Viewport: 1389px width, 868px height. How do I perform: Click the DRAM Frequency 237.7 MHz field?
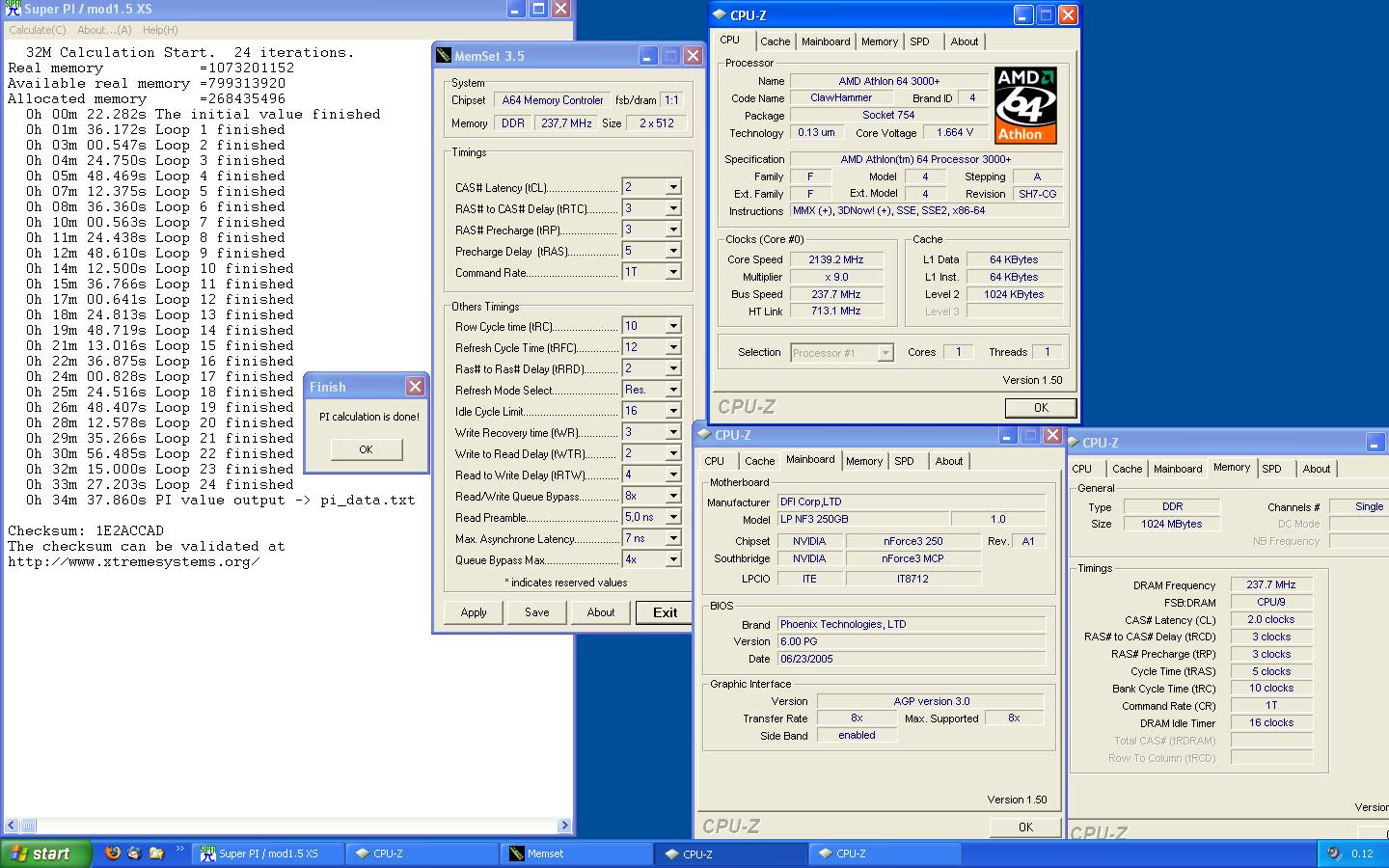pyautogui.click(x=1270, y=584)
